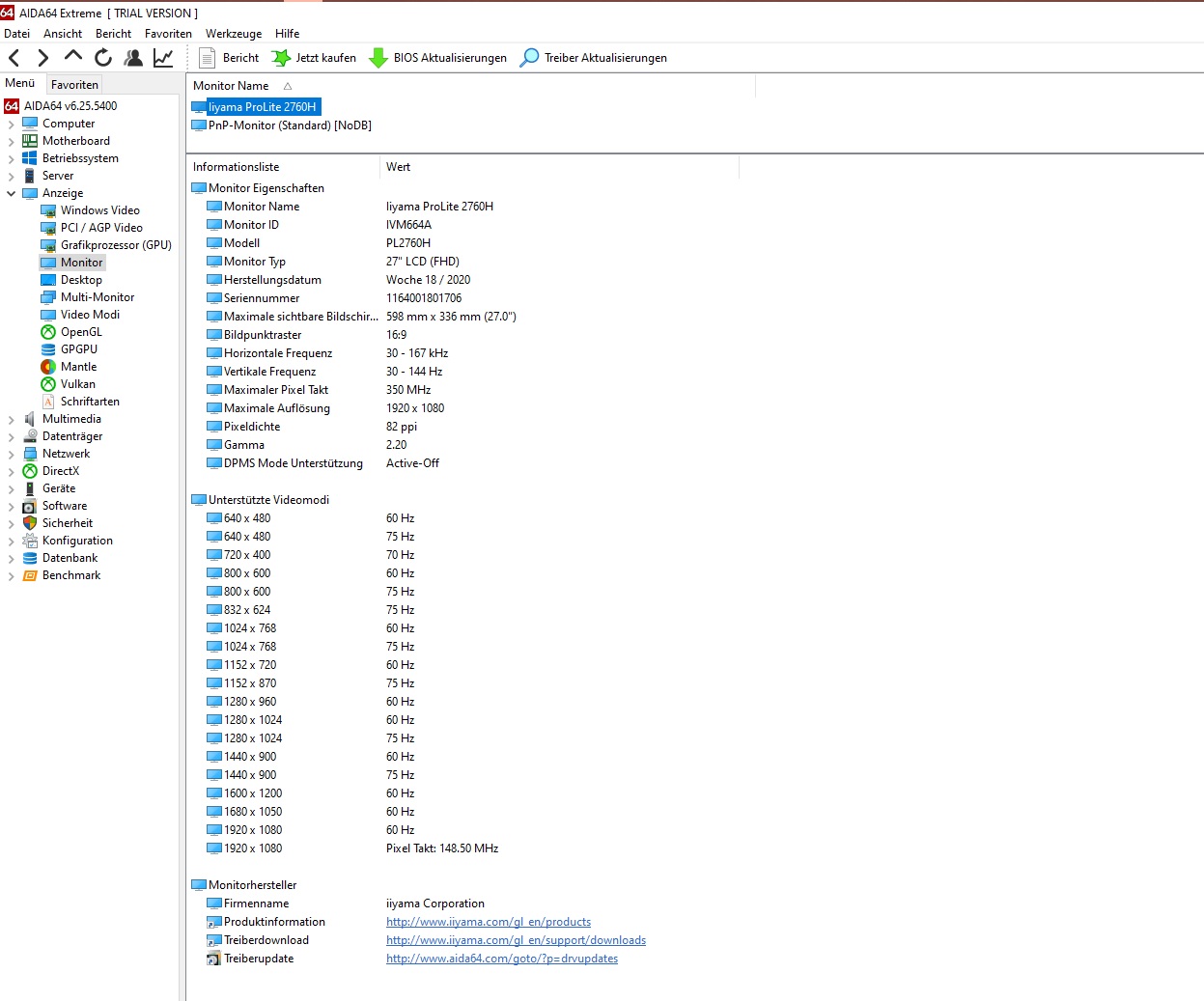
Task: Go forward with the right arrow toolbar icon
Action: (43, 58)
